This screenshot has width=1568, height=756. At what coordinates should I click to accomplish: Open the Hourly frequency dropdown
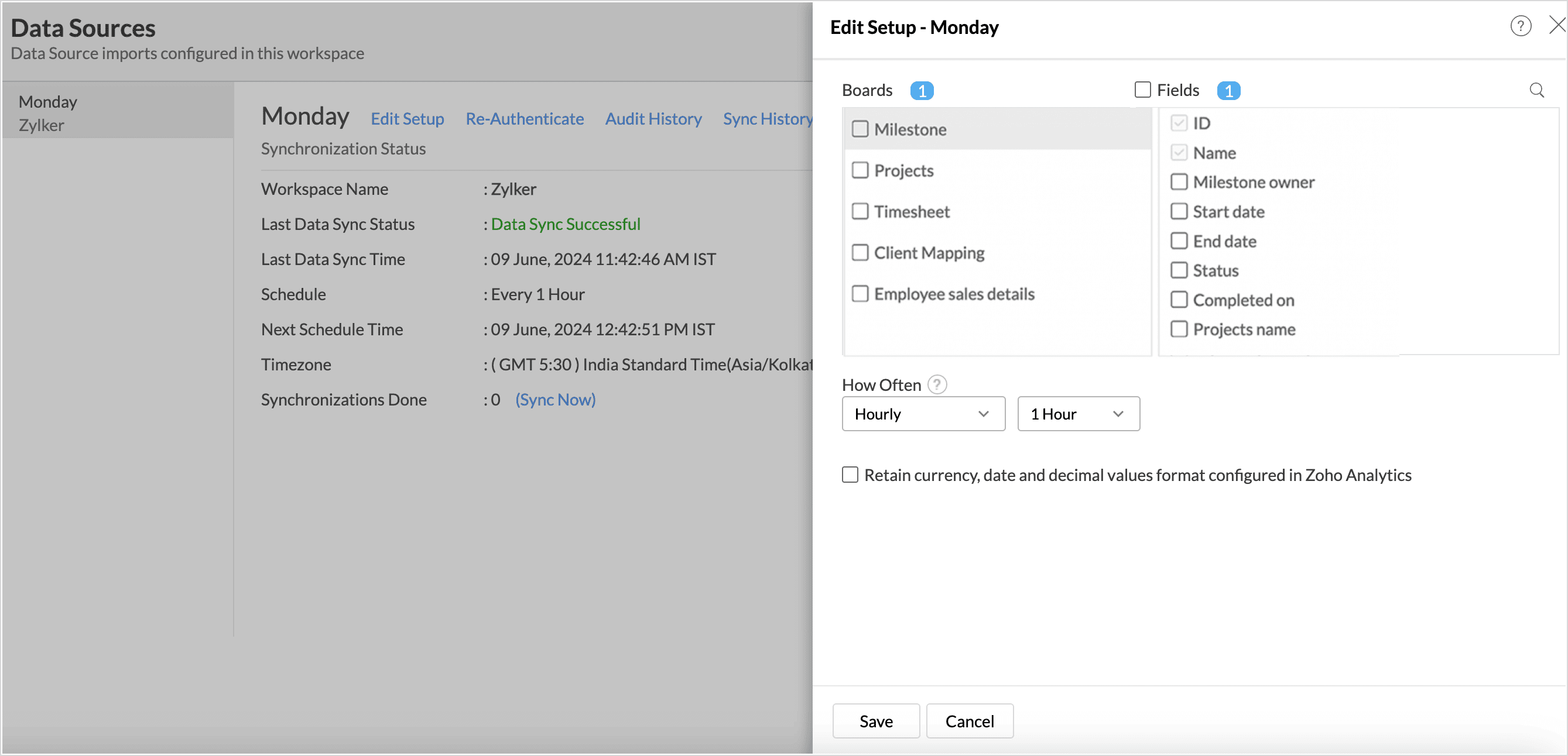[x=923, y=414]
